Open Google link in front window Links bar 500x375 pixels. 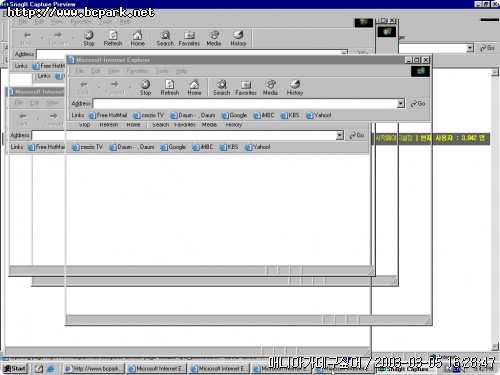click(x=234, y=115)
